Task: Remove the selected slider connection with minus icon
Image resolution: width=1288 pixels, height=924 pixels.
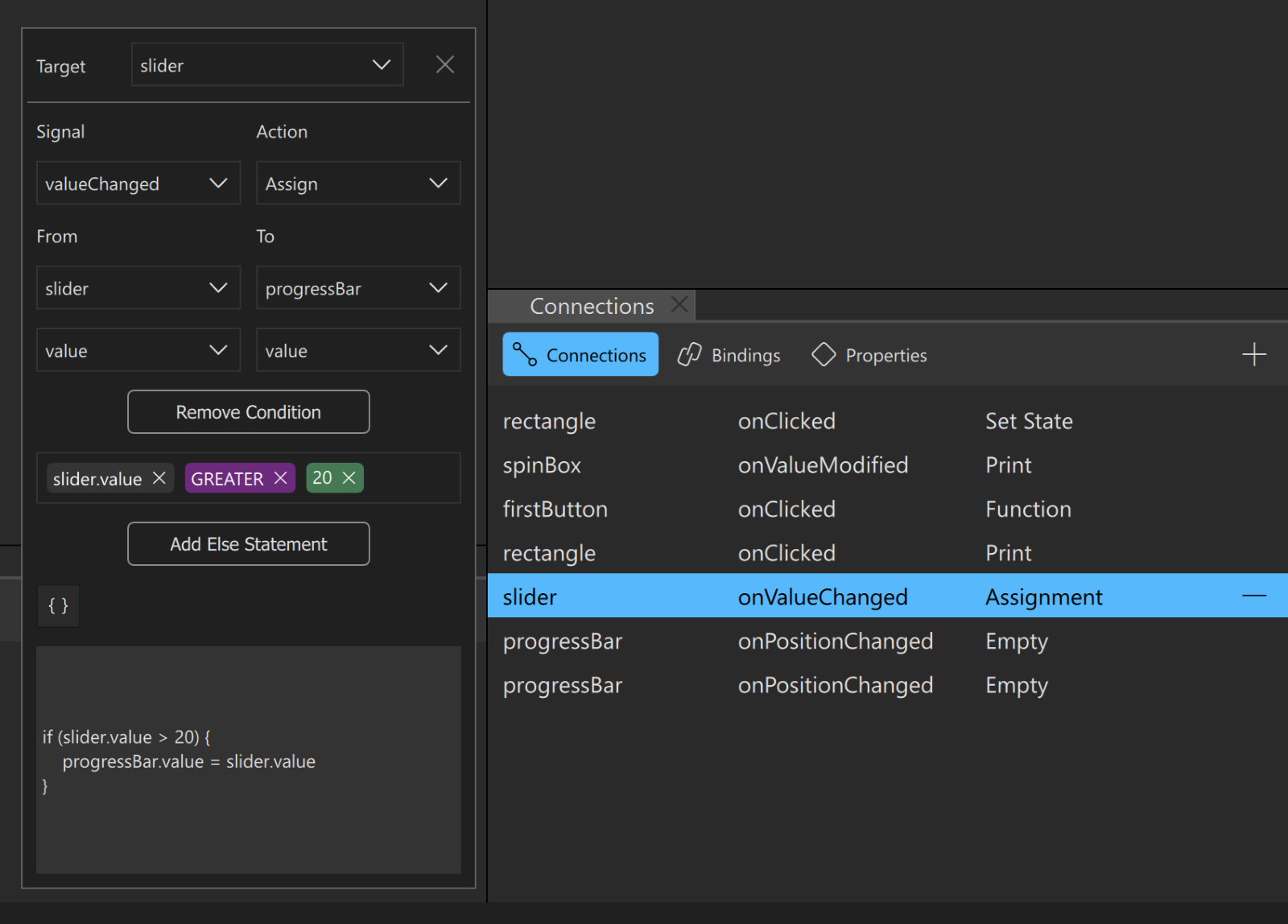Action: pyautogui.click(x=1253, y=596)
